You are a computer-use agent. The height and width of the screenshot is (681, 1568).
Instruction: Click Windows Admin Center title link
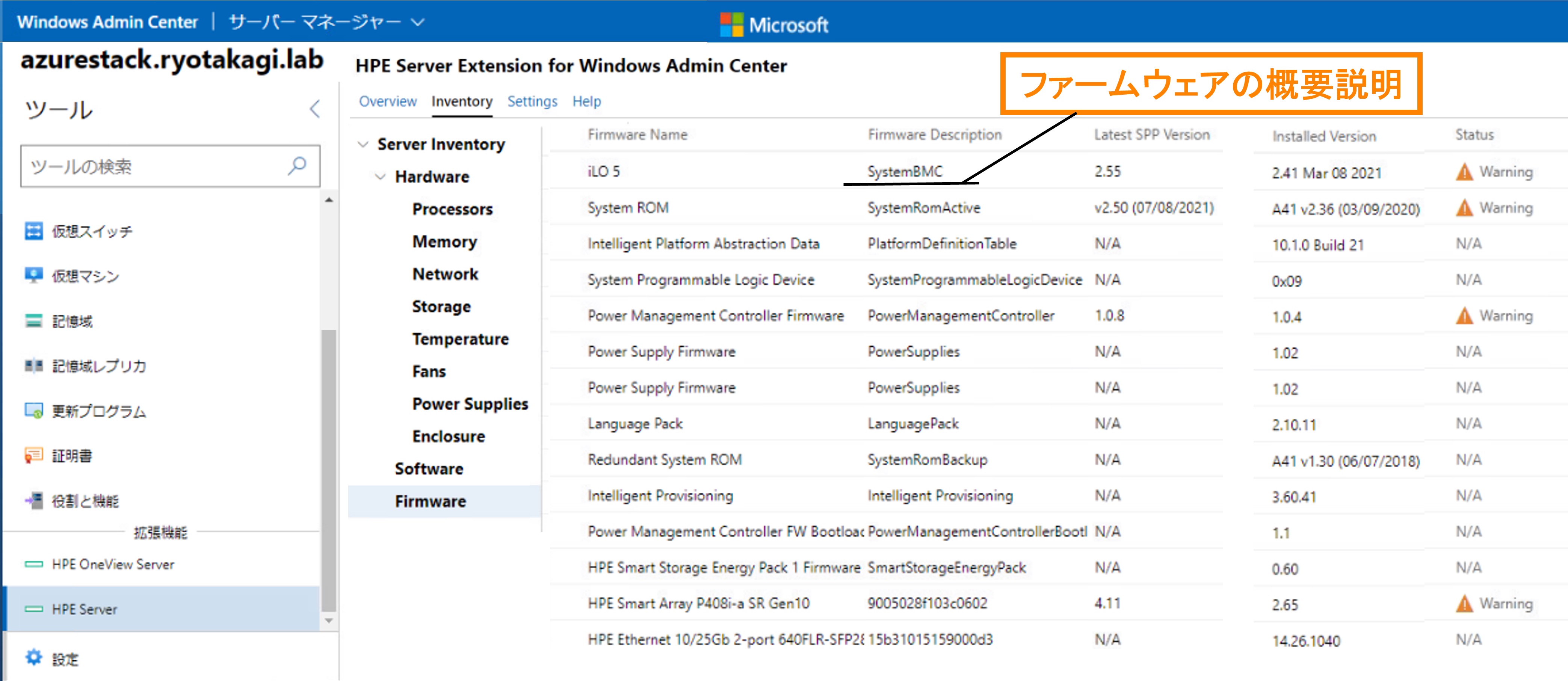pyautogui.click(x=108, y=23)
